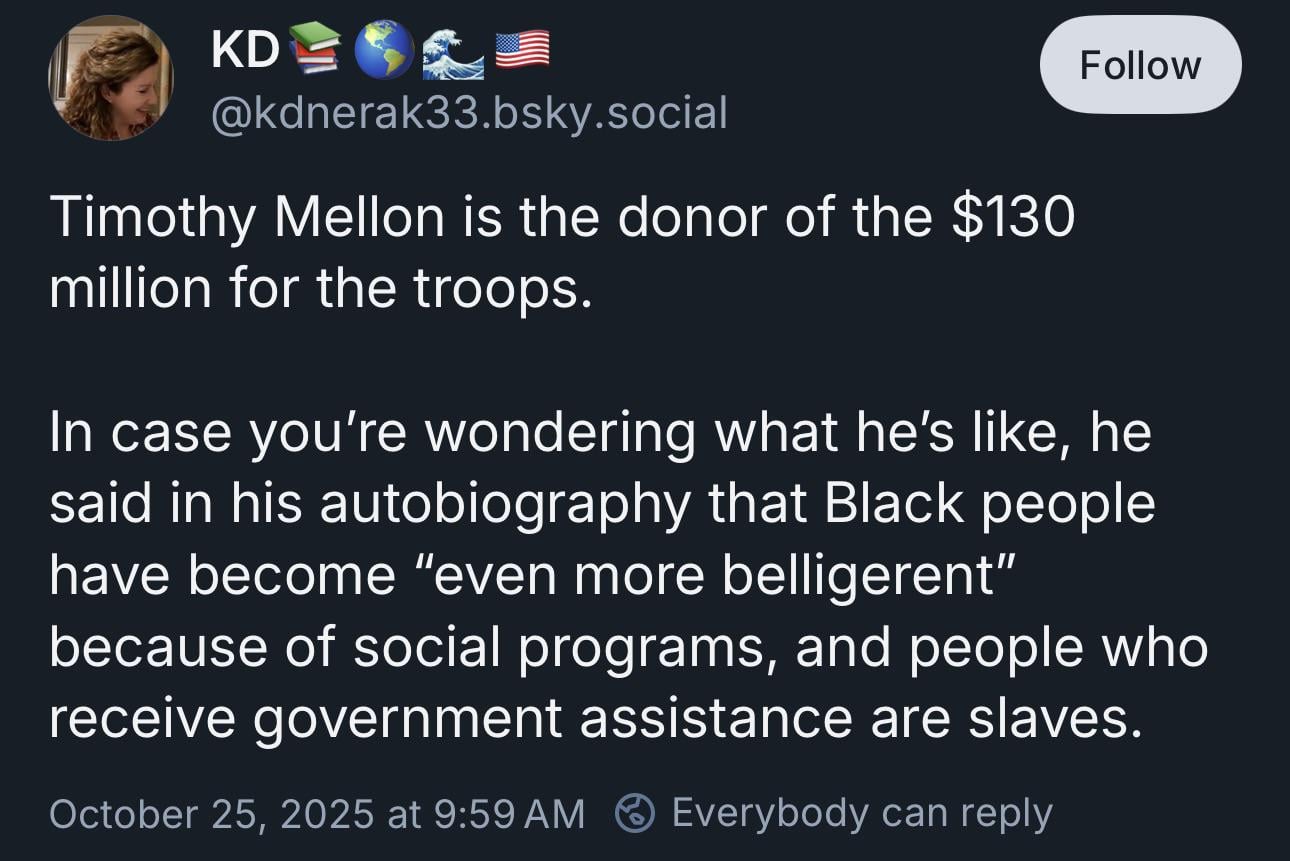Click the KD profile avatar photo

coord(111,79)
